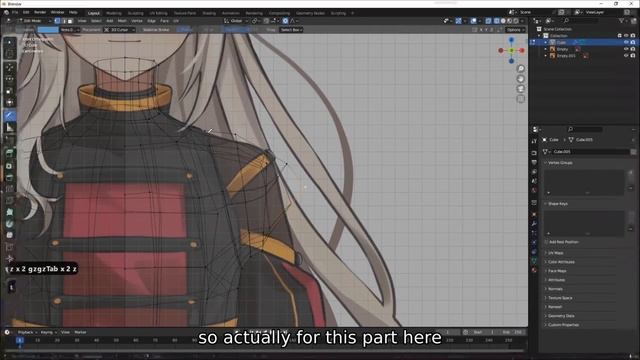Open the Modifiers wrench properties tab
Viewport: 640px width, 360px height.
point(534,224)
